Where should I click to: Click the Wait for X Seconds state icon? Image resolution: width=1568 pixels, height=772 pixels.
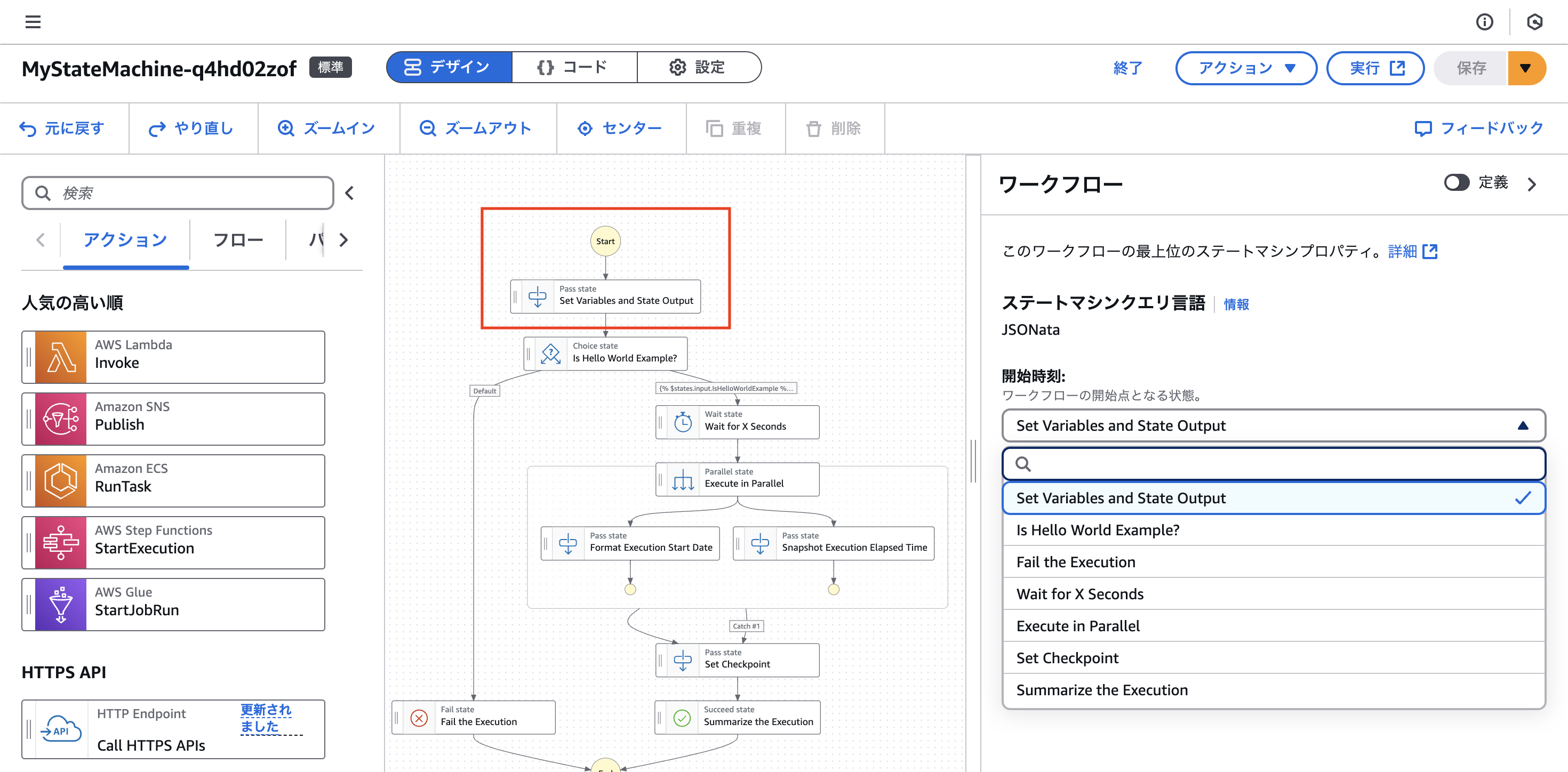coord(683,422)
